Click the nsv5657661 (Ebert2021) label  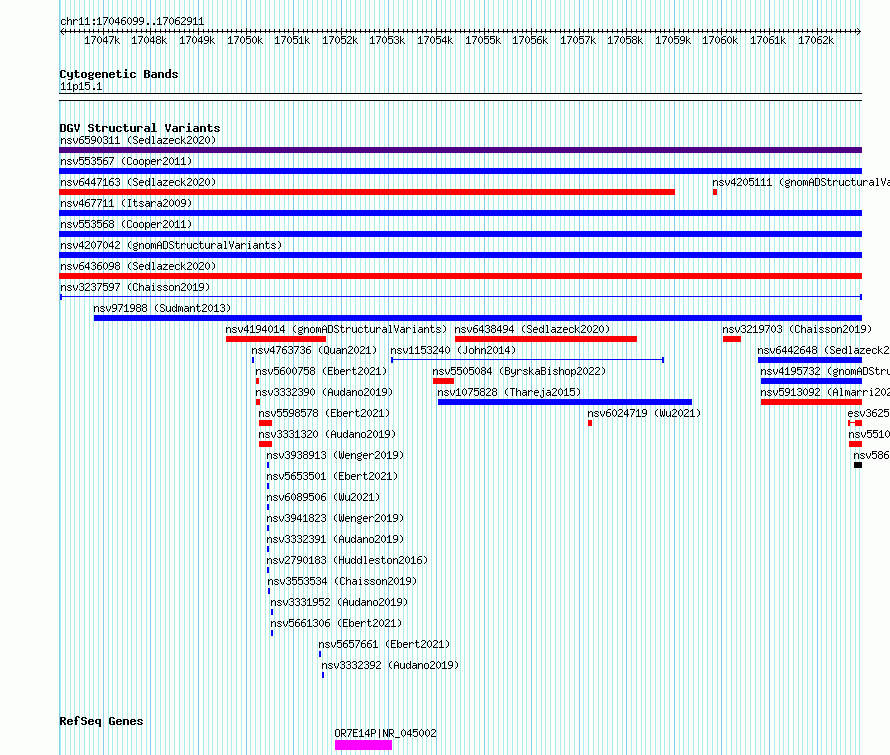click(x=384, y=644)
